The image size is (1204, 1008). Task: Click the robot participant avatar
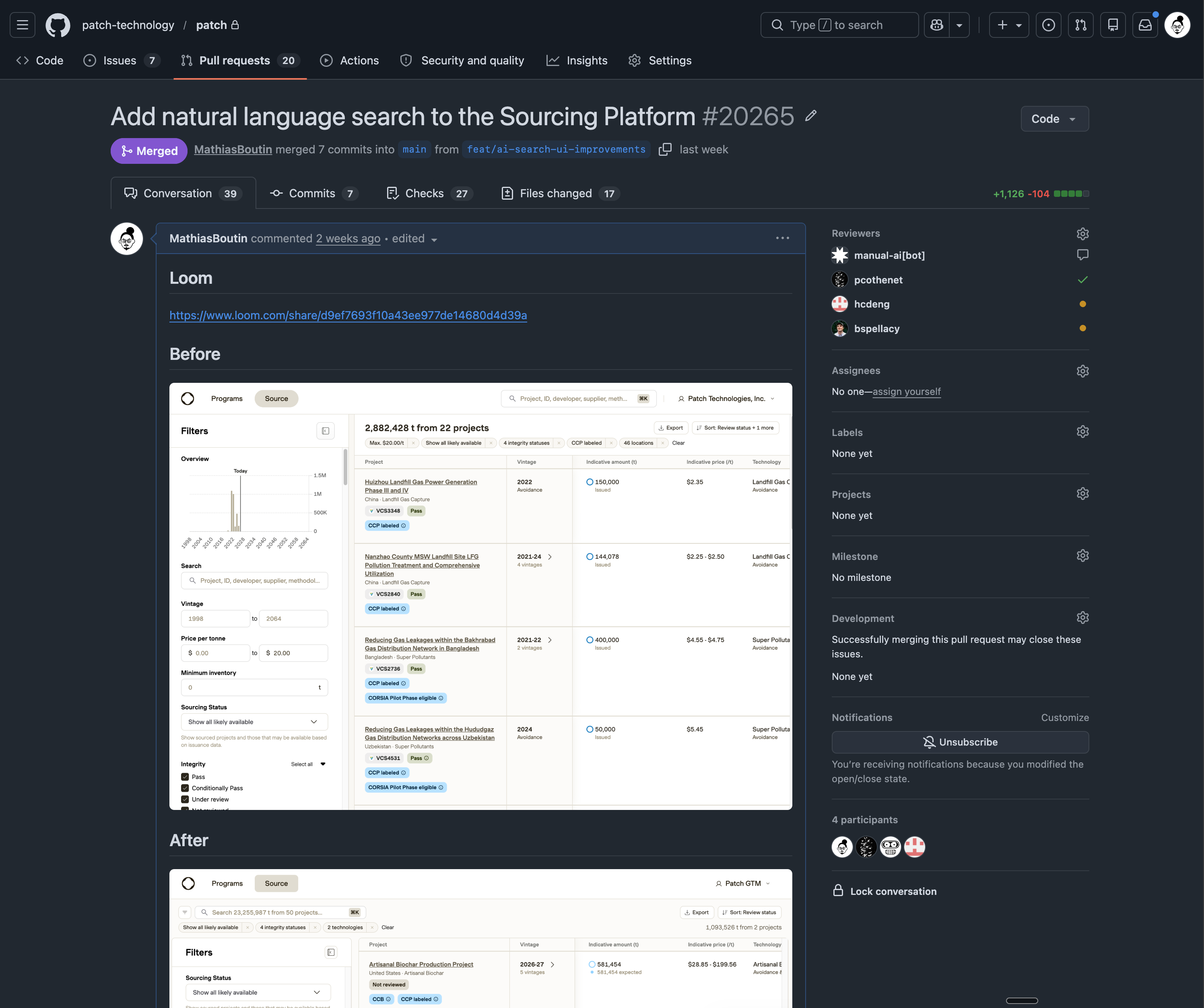click(x=891, y=847)
